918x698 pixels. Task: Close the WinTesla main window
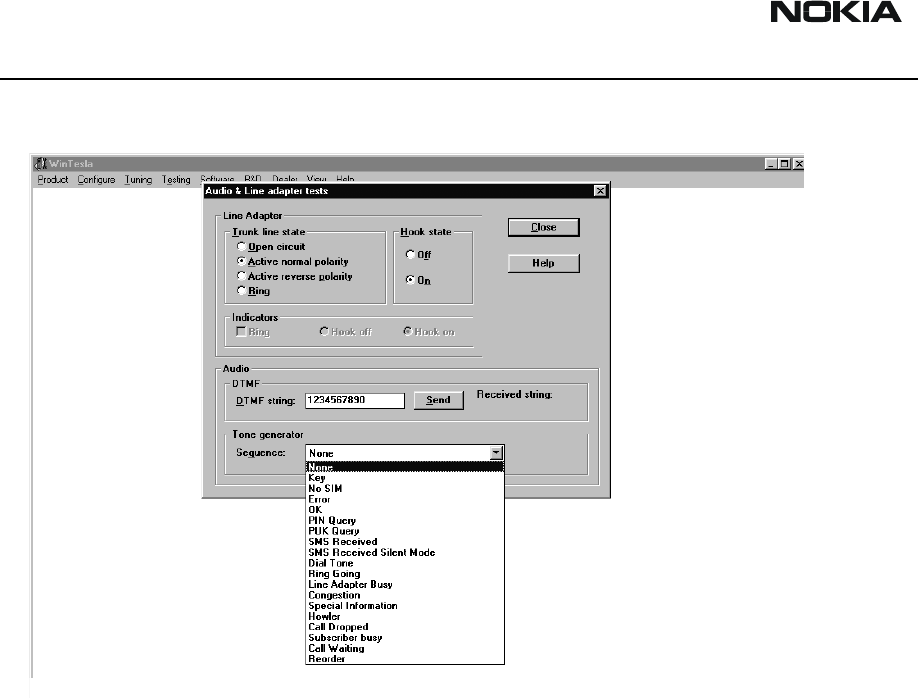pyautogui.click(x=799, y=164)
